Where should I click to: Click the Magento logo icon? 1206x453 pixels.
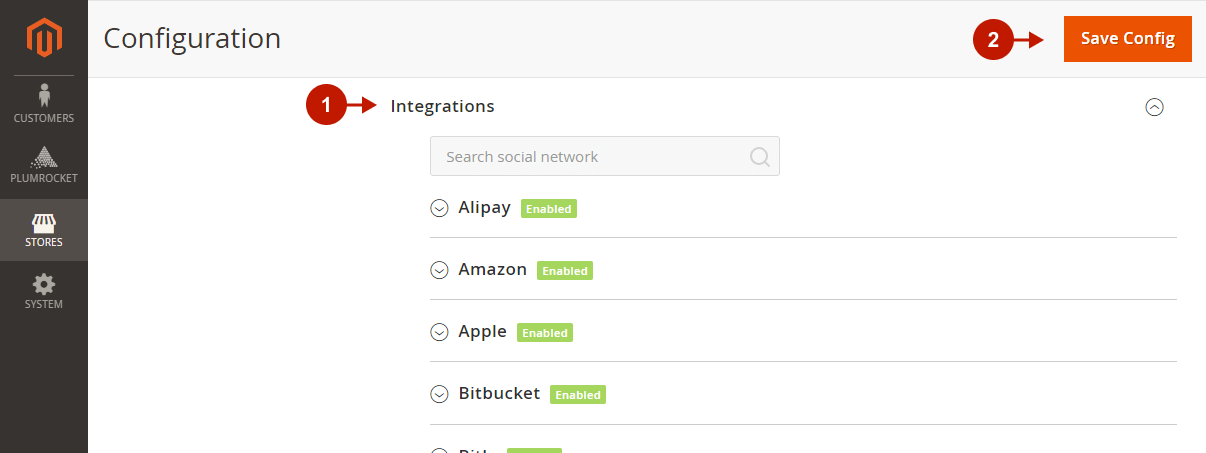[x=44, y=38]
